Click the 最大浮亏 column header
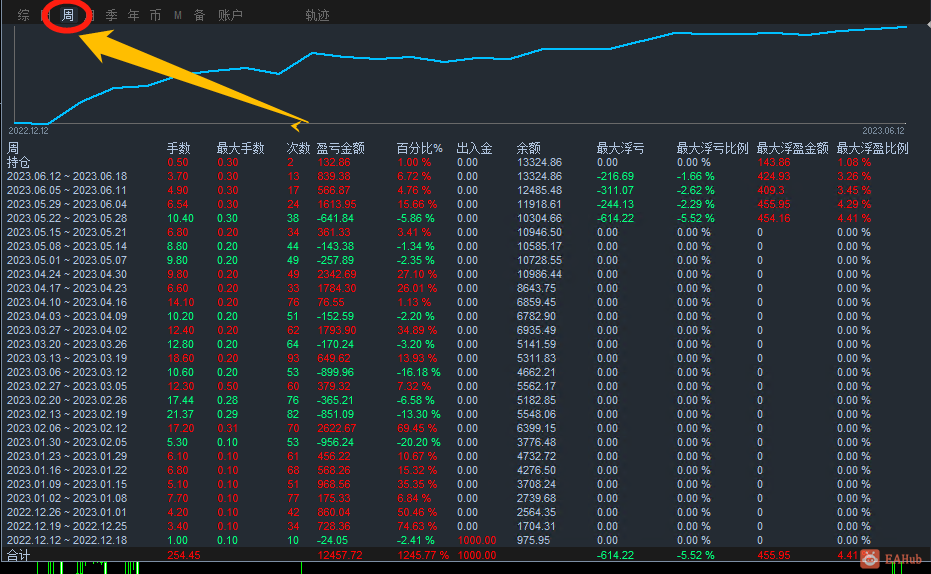This screenshot has height=574, width=931. coord(620,148)
